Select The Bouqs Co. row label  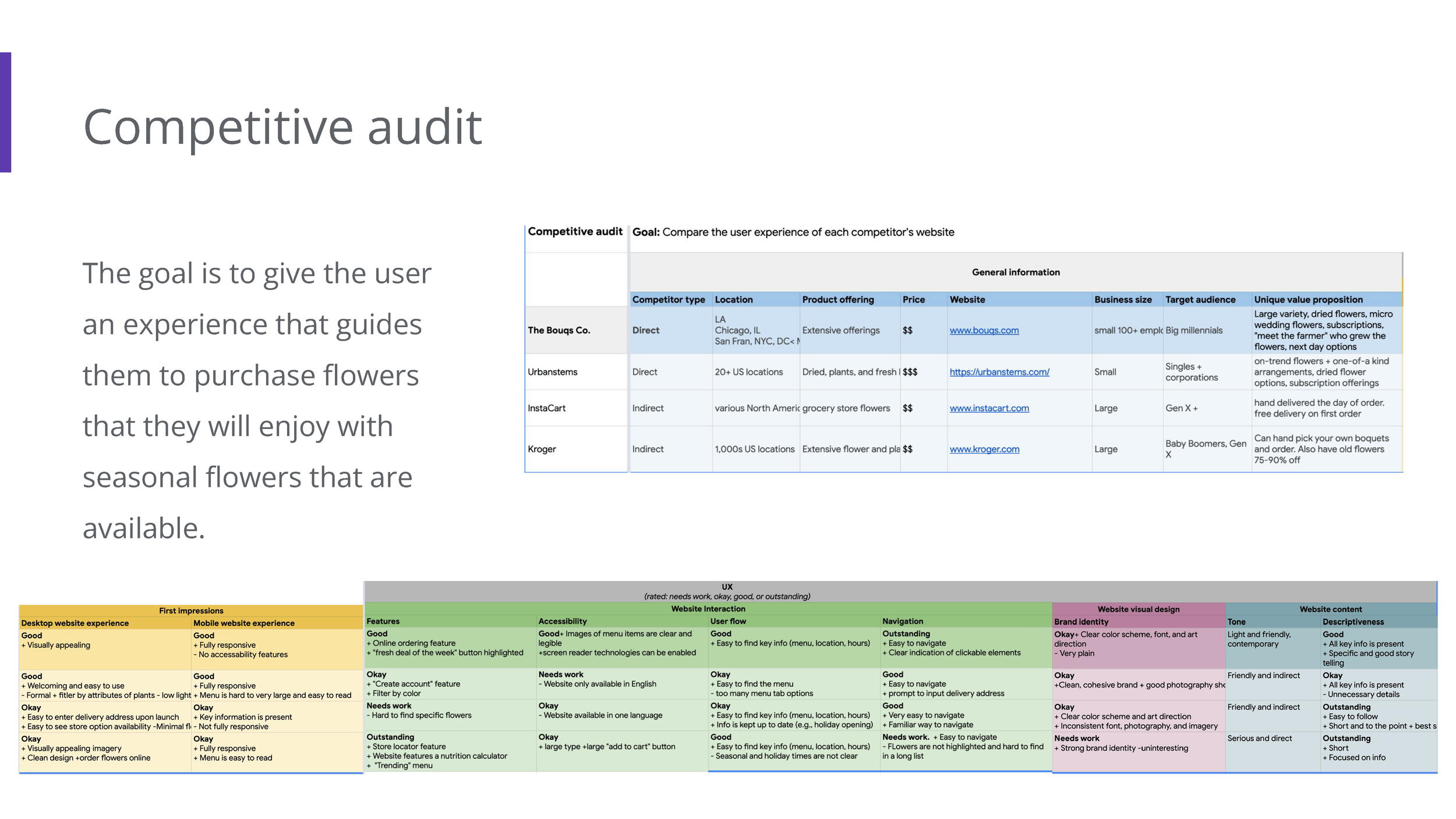click(559, 330)
